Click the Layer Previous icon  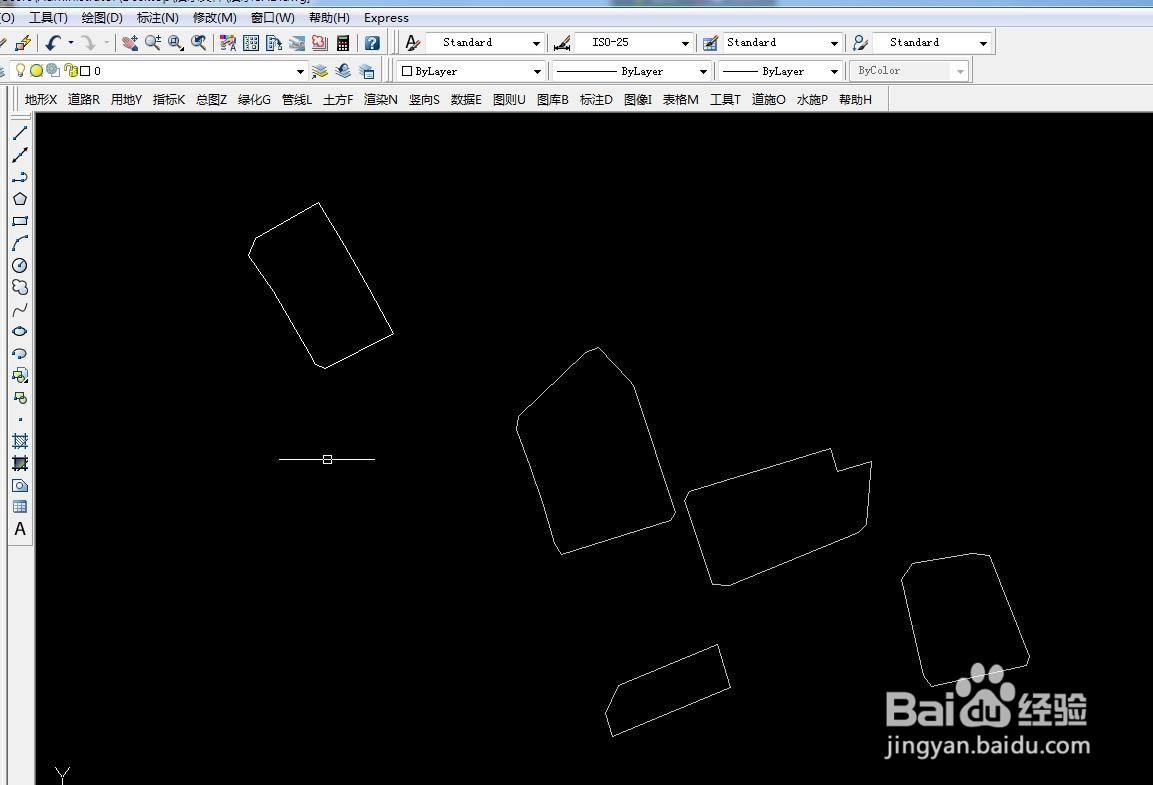(343, 71)
